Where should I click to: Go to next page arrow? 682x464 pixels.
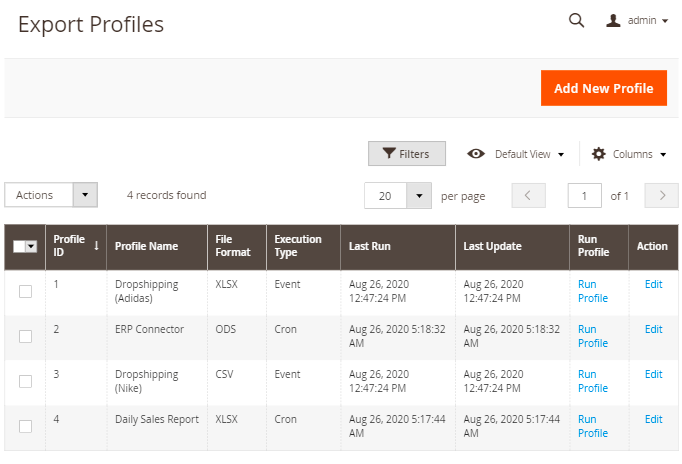coord(661,196)
